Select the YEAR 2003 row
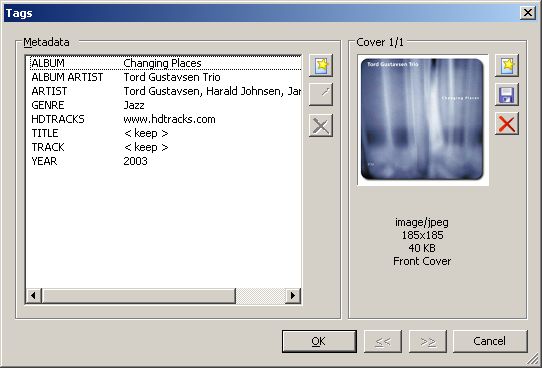The width and height of the screenshot is (542, 368). coord(165,161)
